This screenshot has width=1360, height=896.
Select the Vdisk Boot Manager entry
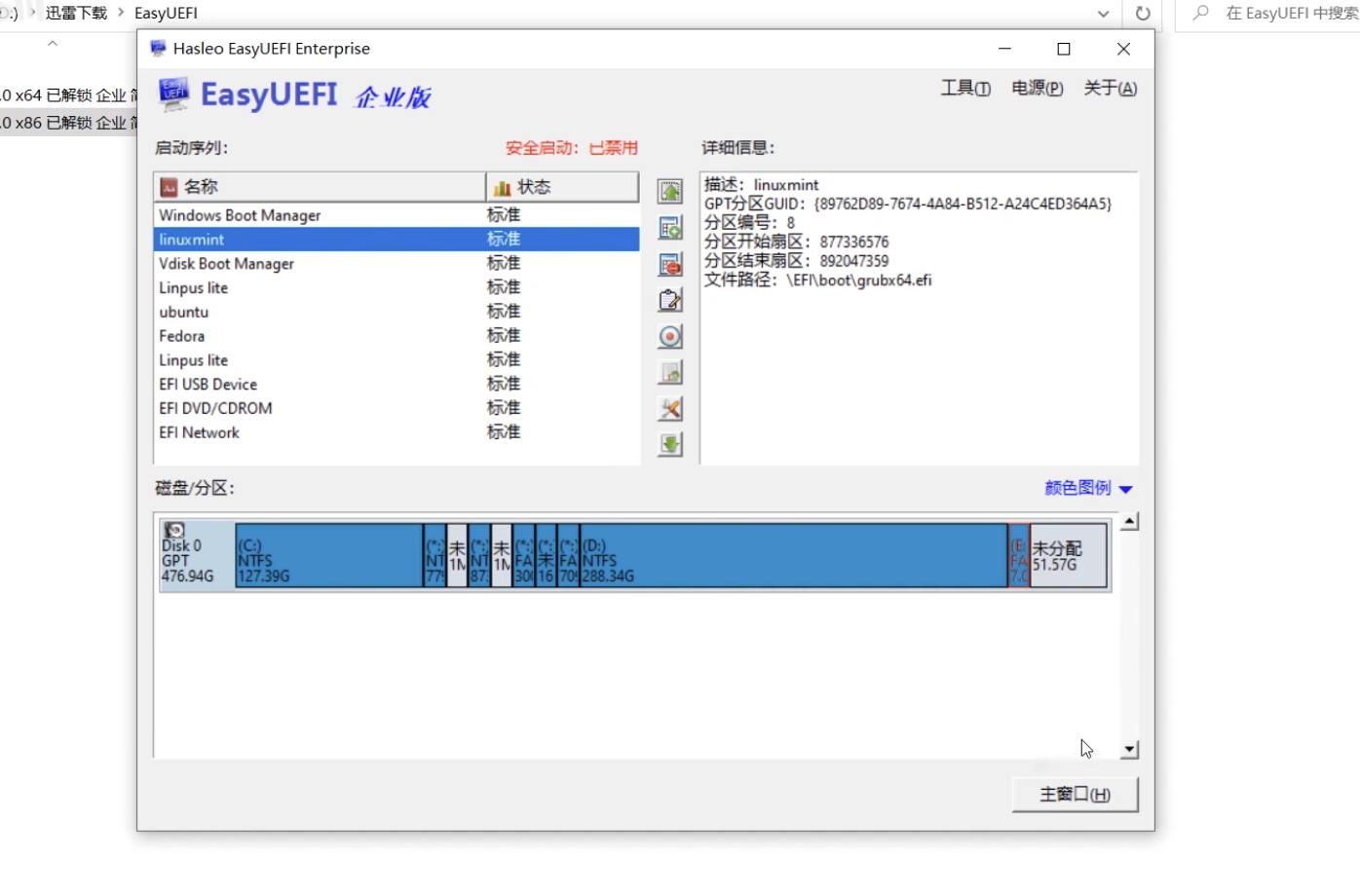(397, 264)
